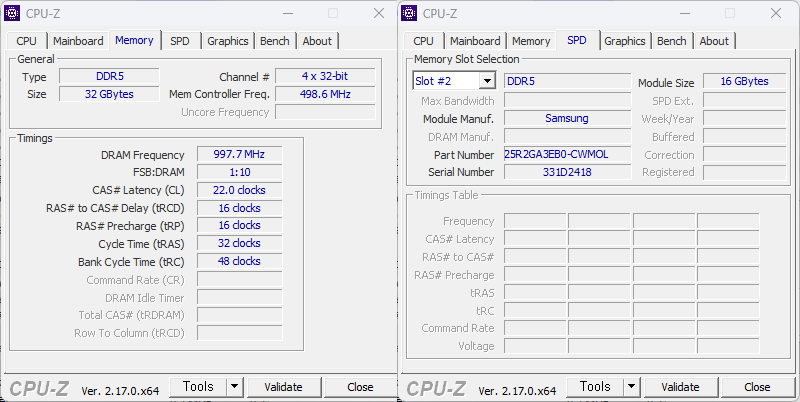800x402 pixels.
Task: Switch to CPU tab in right window
Action: [423, 41]
